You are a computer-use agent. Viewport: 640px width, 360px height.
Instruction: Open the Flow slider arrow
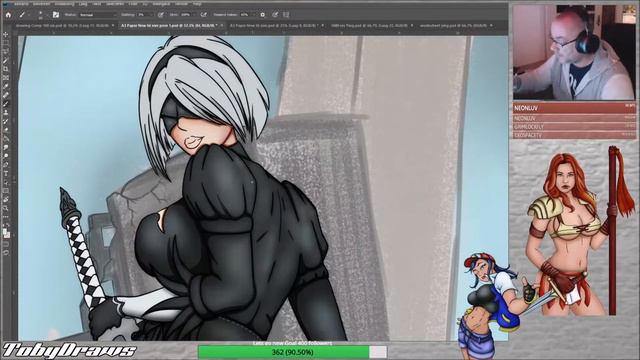(194, 15)
